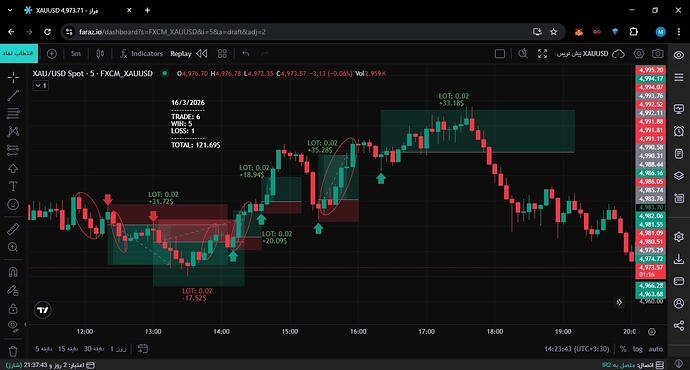The image size is (690, 370).
Task: Save chart layout via cloud icon
Action: click(619, 54)
